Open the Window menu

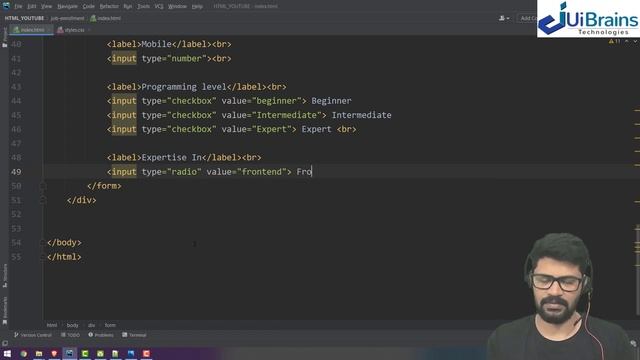[178, 6]
